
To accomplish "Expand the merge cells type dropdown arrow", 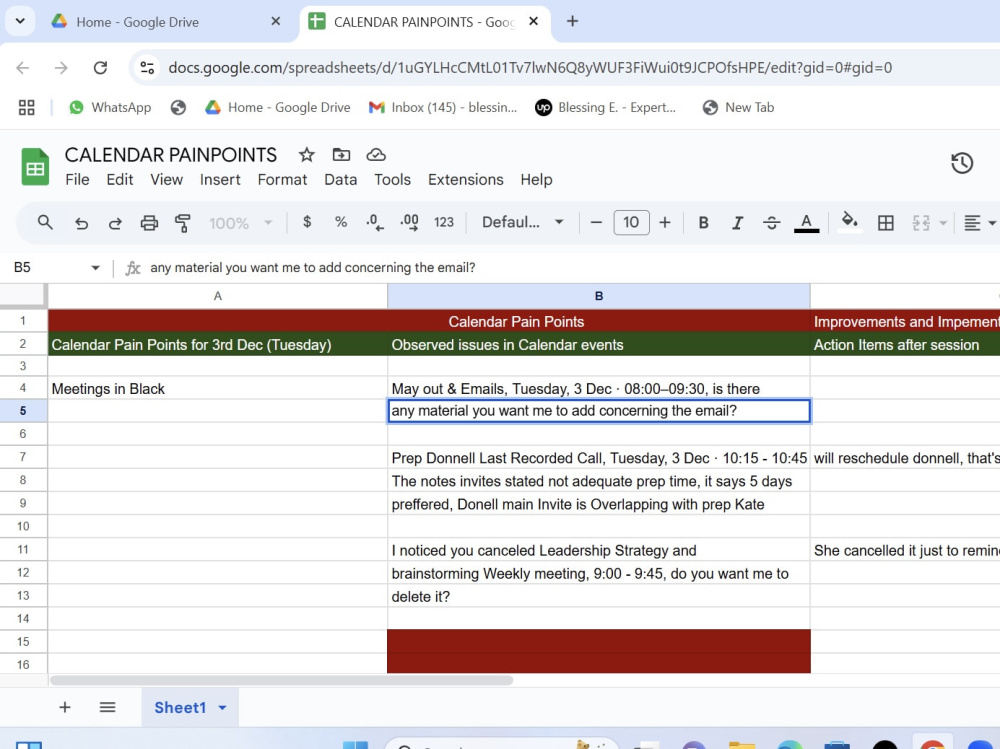I will pos(943,223).
